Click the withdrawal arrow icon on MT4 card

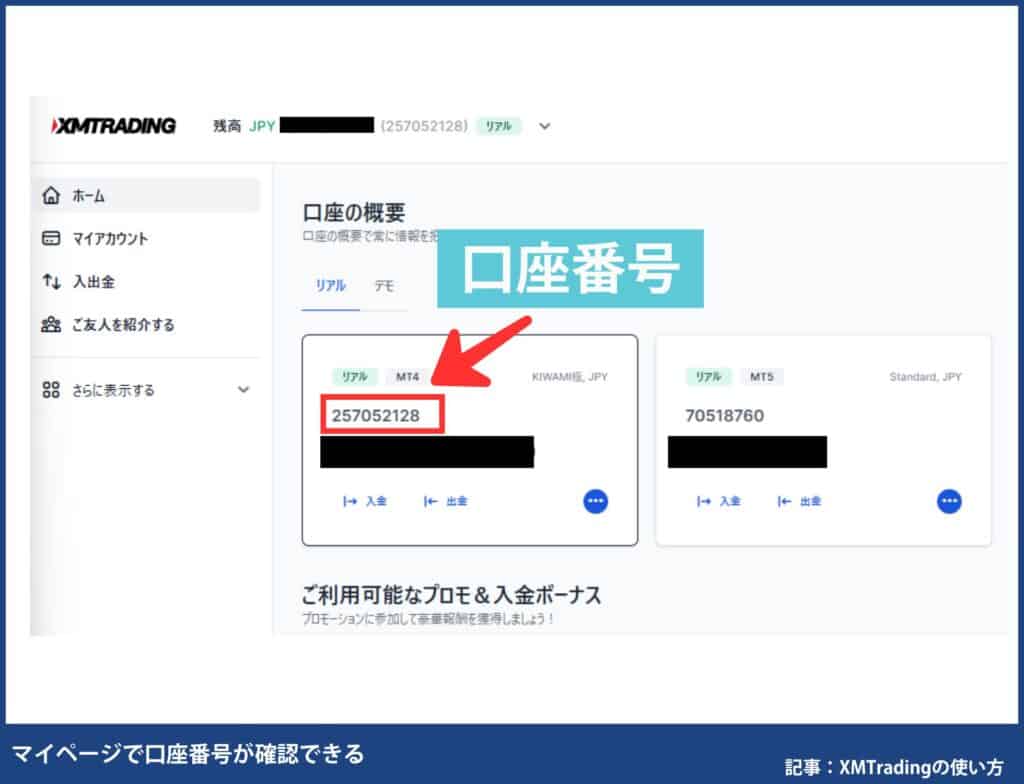pos(430,501)
